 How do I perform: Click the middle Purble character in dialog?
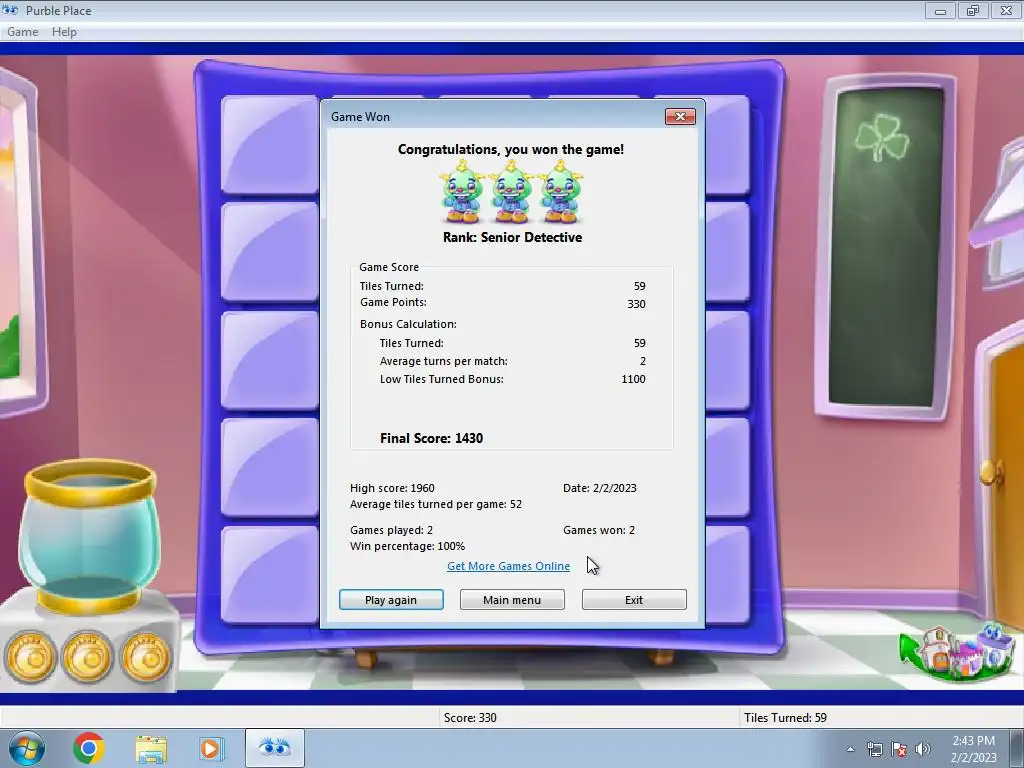coord(511,192)
